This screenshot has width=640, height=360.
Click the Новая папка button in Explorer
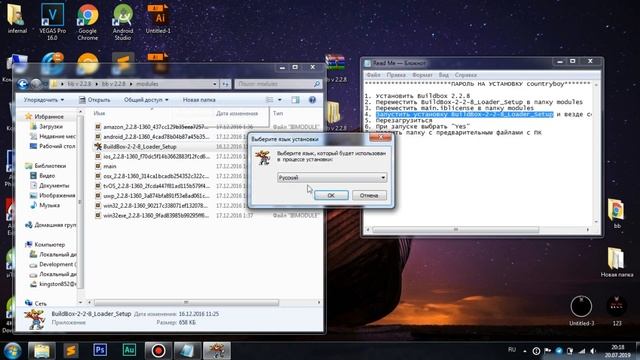pyautogui.click(x=199, y=100)
